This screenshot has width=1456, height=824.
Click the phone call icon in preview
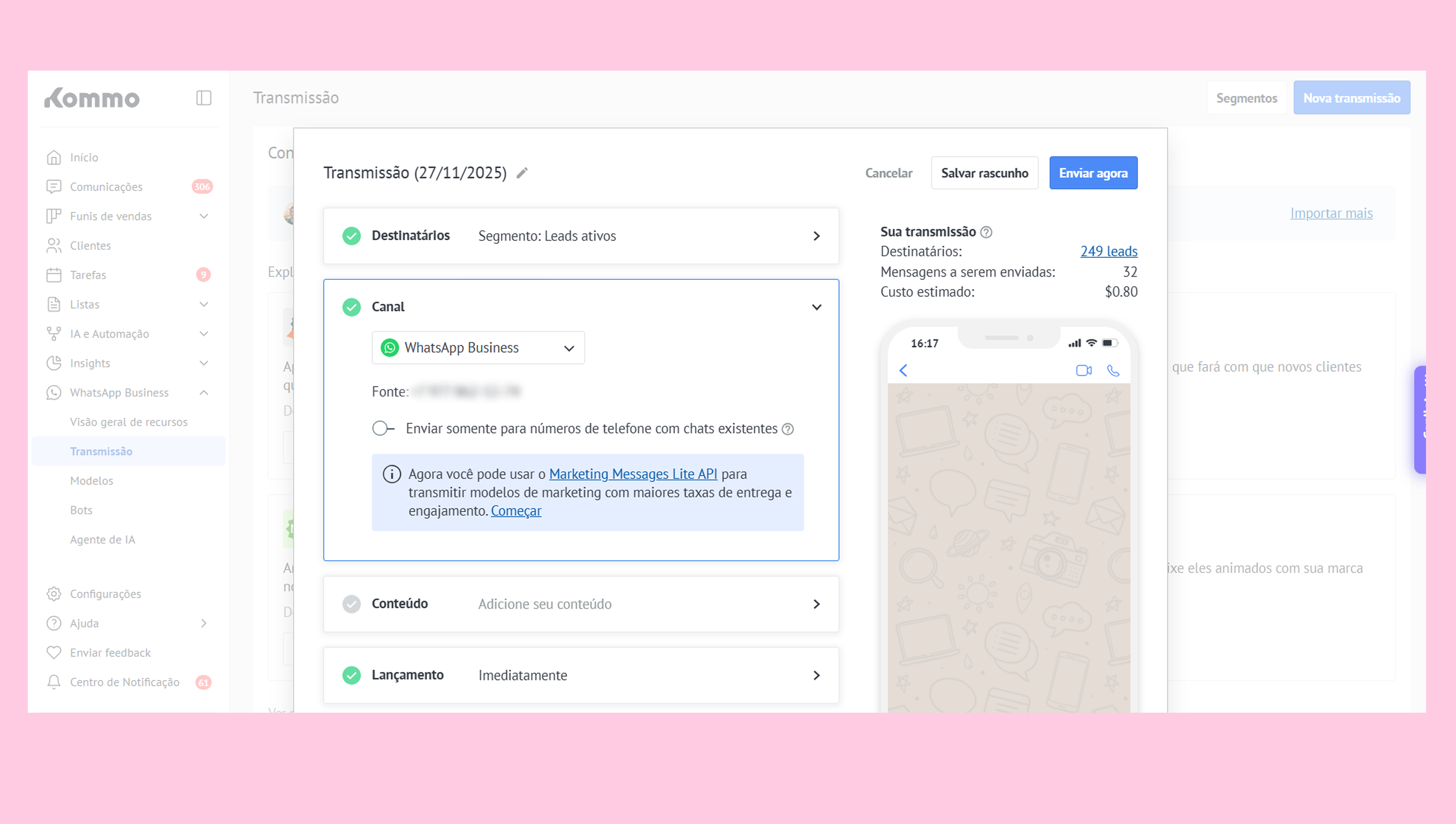(1113, 371)
